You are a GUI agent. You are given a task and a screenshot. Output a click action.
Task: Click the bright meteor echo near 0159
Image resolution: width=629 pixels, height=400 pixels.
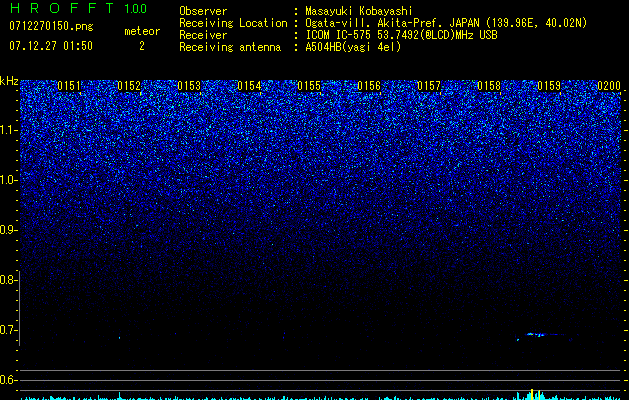click(x=536, y=334)
